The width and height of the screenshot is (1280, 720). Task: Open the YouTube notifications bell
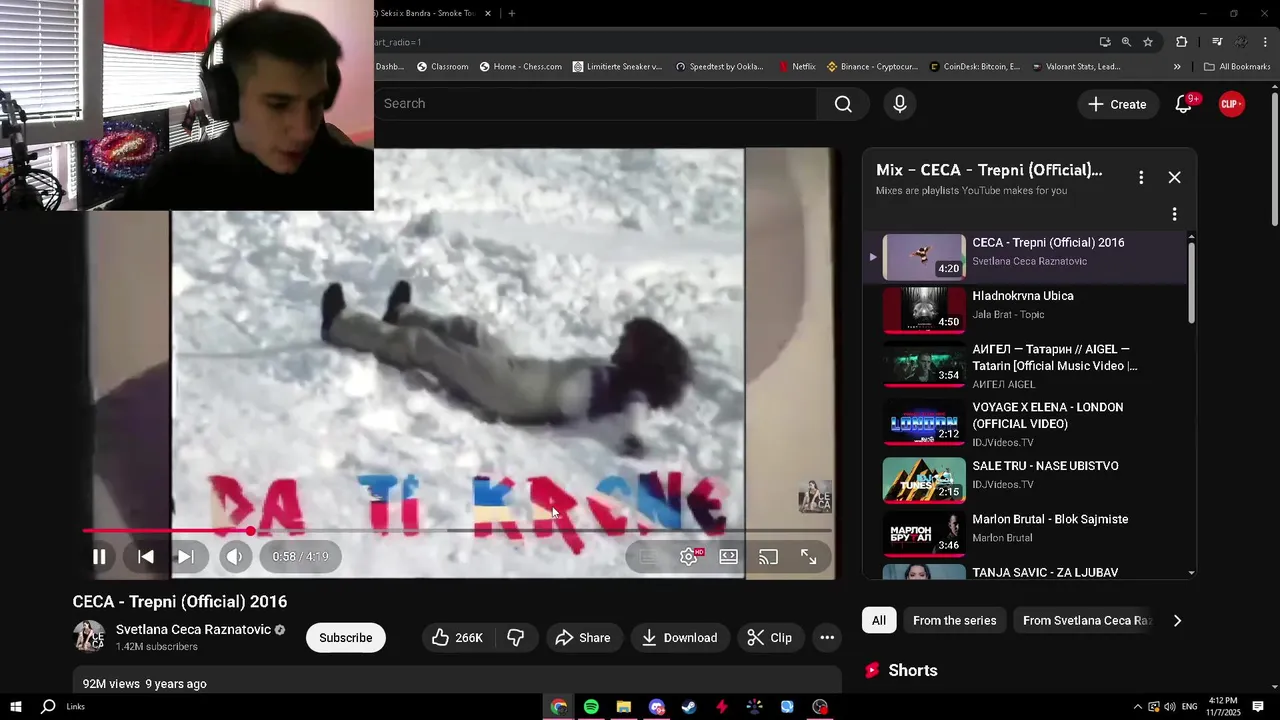[x=1184, y=104]
